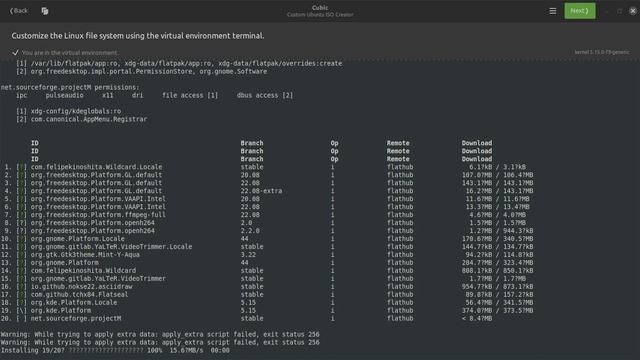Click the first apply_extra warning line

pos(160,334)
